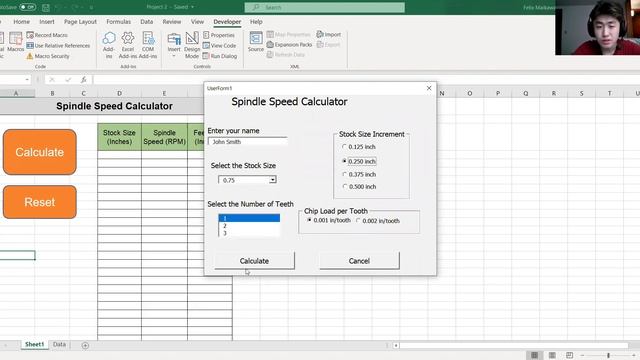Viewport: 640px width, 360px height.
Task: Select 2 in the Number of Teeth list
Action: click(x=249, y=226)
